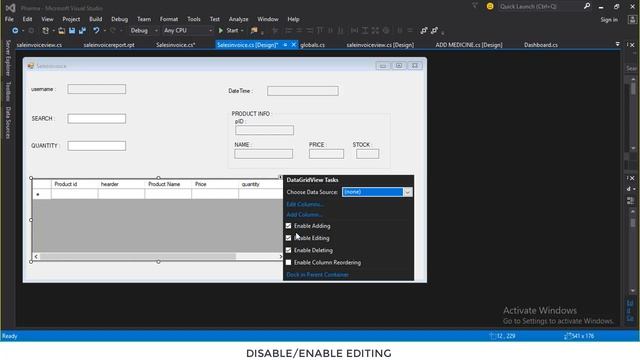Select the PRICE text box
Image resolution: width=640 pixels, height=360 pixels.
[327, 154]
